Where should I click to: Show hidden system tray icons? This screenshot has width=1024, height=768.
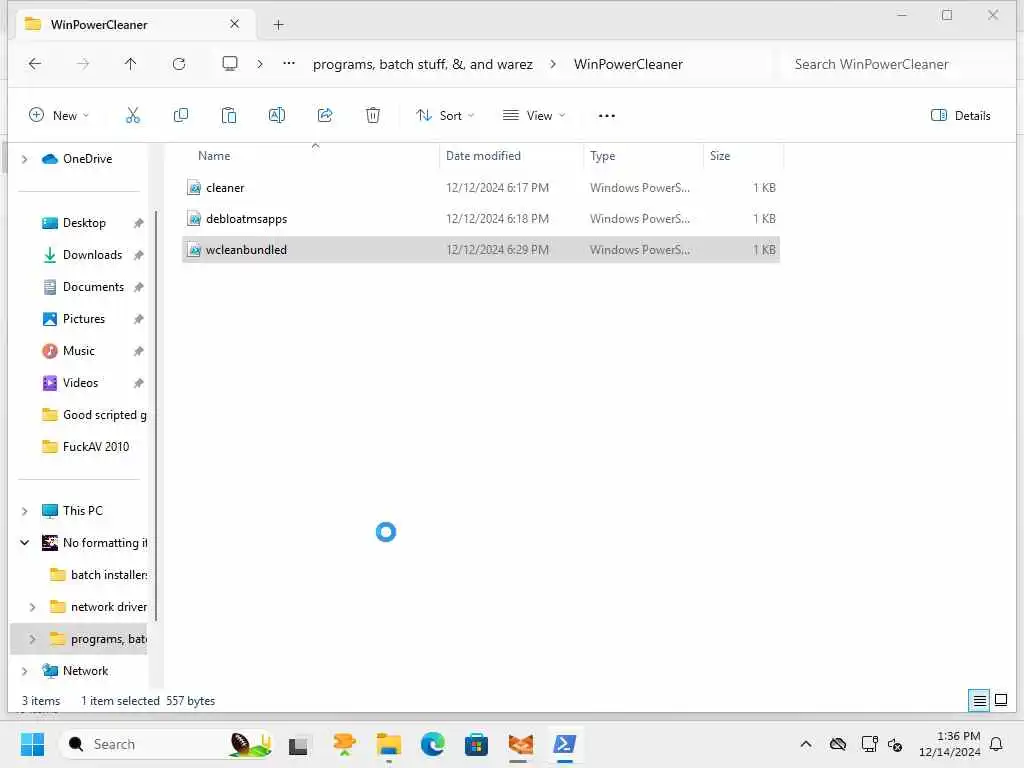pyautogui.click(x=806, y=744)
